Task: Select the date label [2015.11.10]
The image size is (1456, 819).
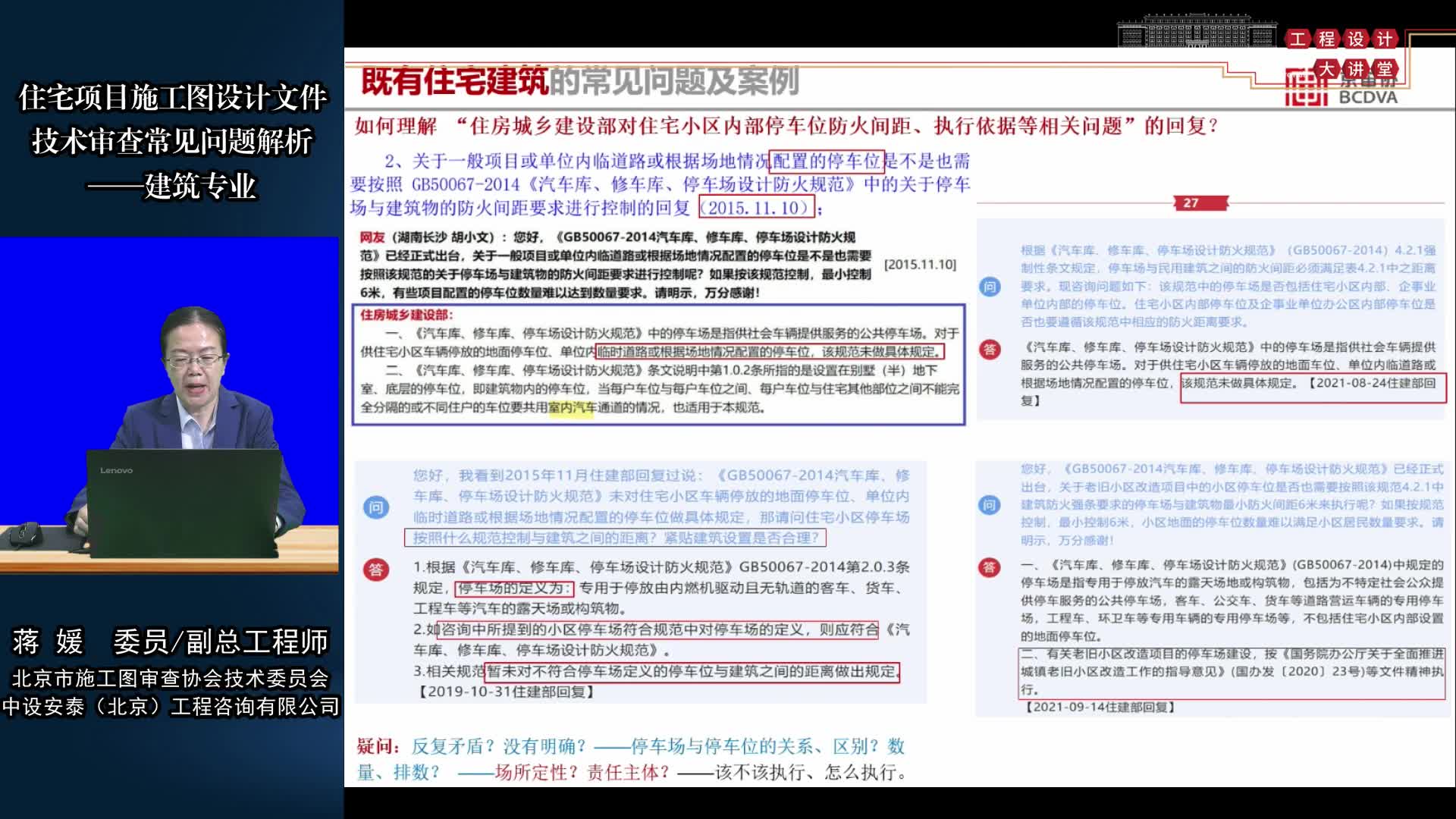Action: click(920, 265)
